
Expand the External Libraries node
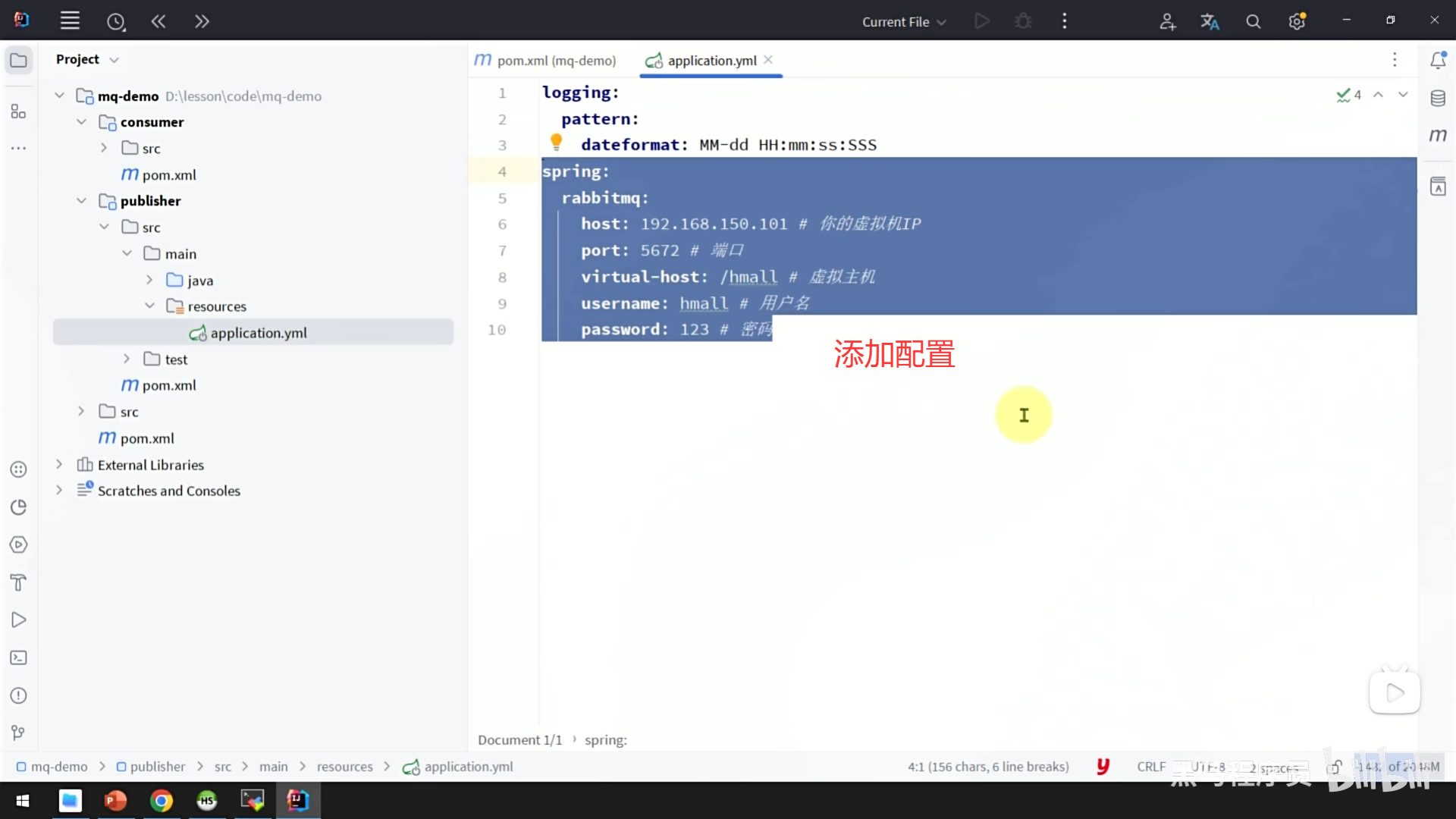[x=59, y=465]
